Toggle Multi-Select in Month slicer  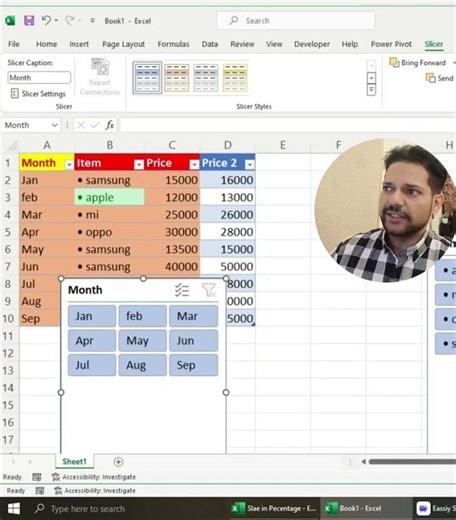point(182,290)
